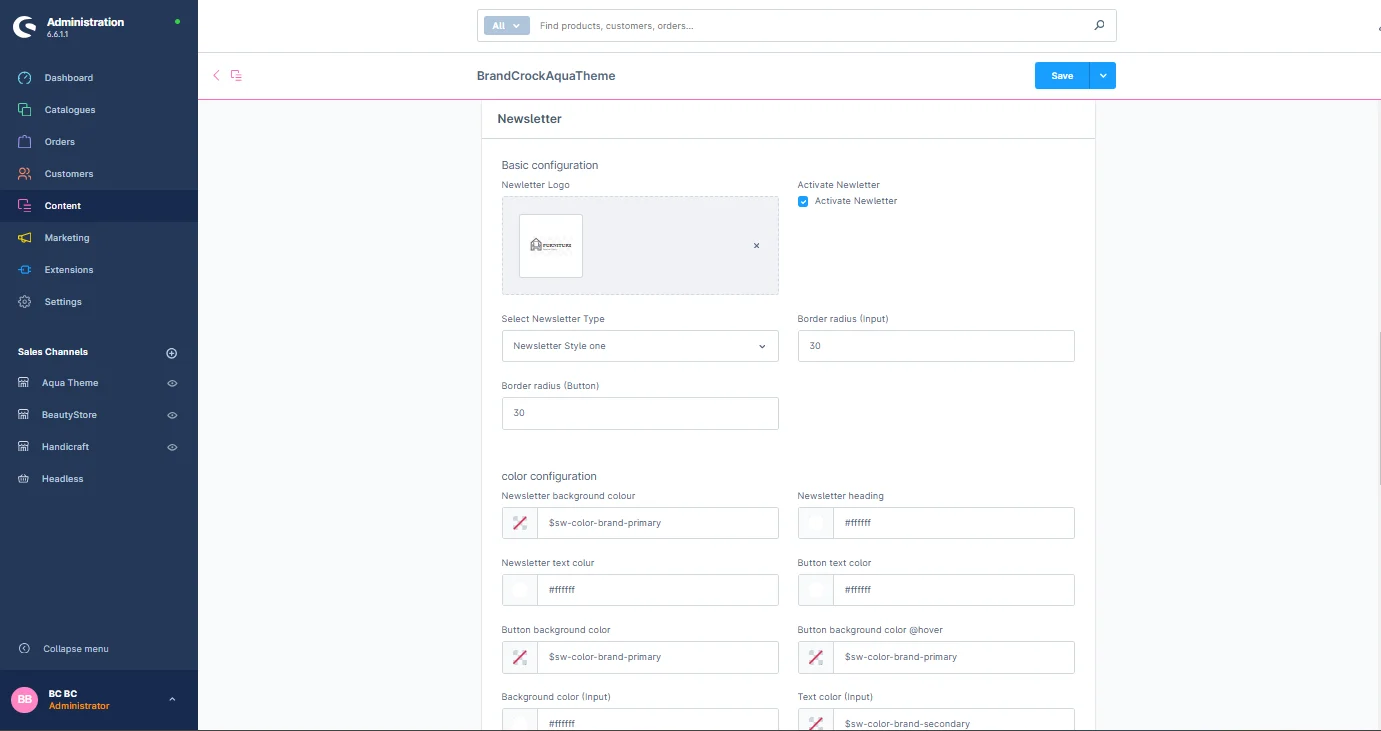Click the Marketing megaphone icon

coord(25,238)
